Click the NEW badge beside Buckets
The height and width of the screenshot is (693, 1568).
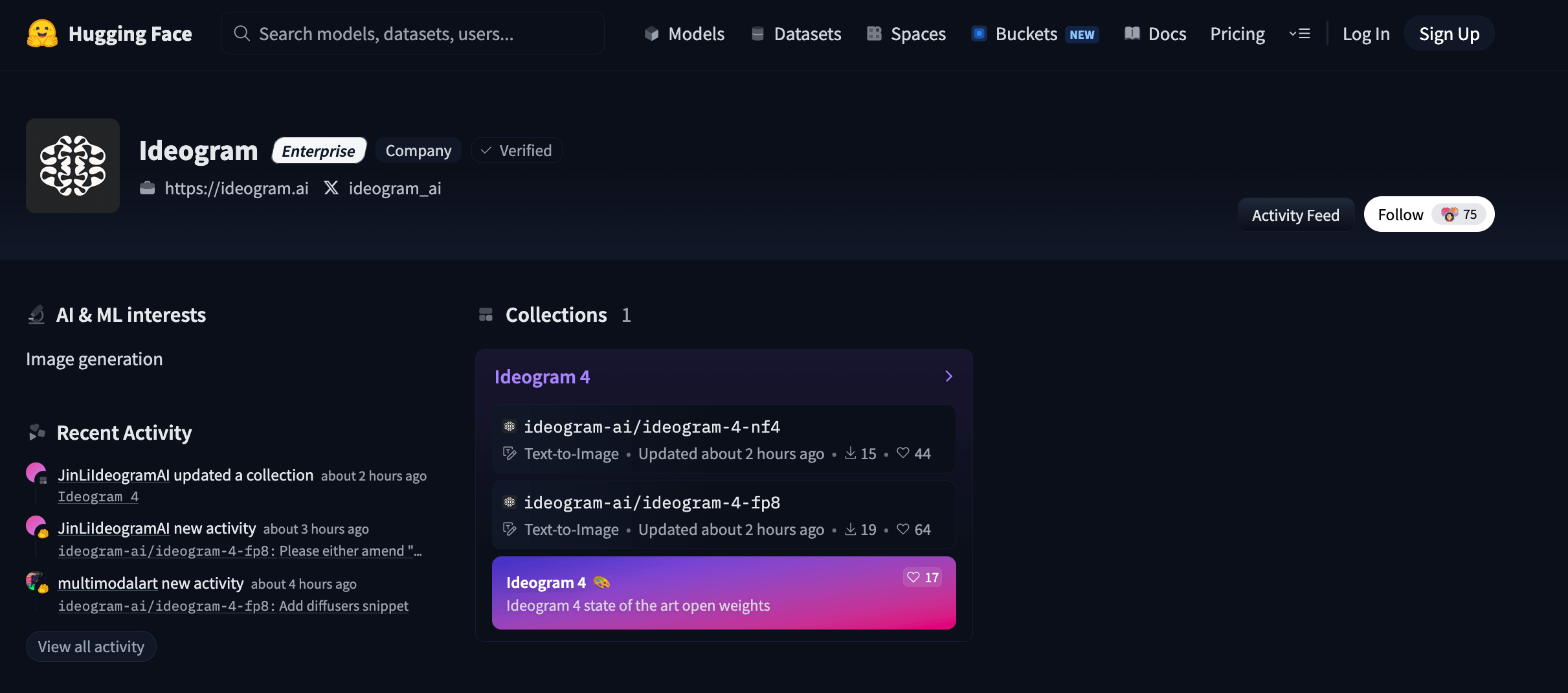1082,34
